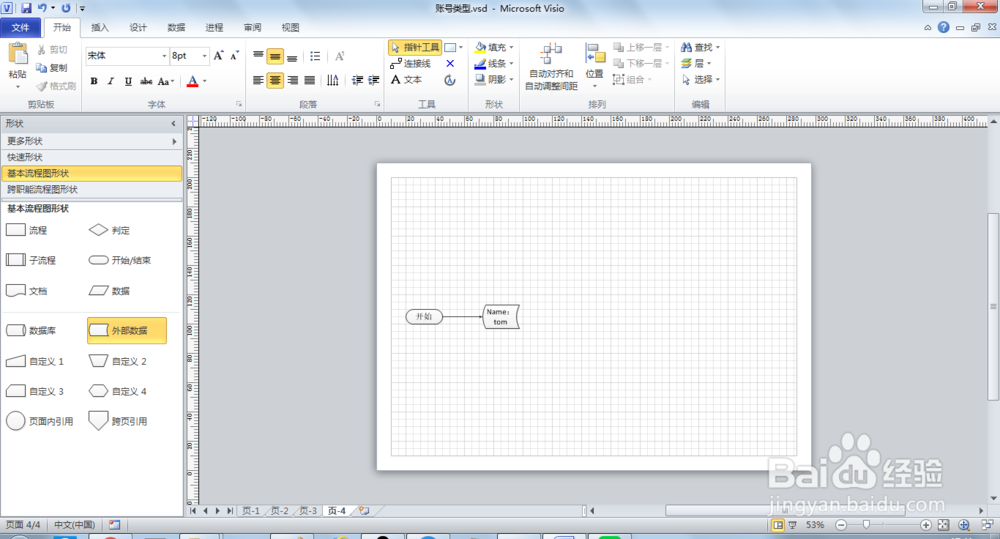Click the text direction icon
The image size is (1000, 539).
332,80
